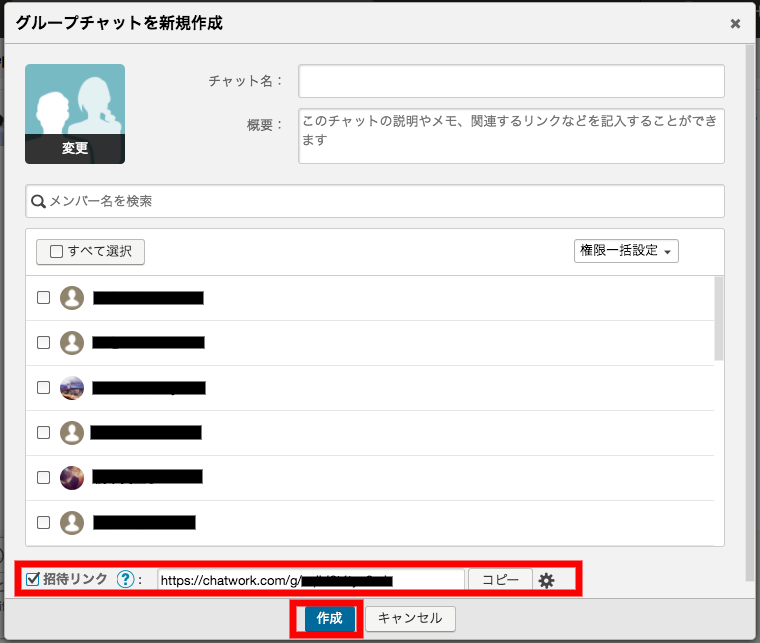Click the gear icon beside Copy button
760x643 pixels.
(546, 580)
